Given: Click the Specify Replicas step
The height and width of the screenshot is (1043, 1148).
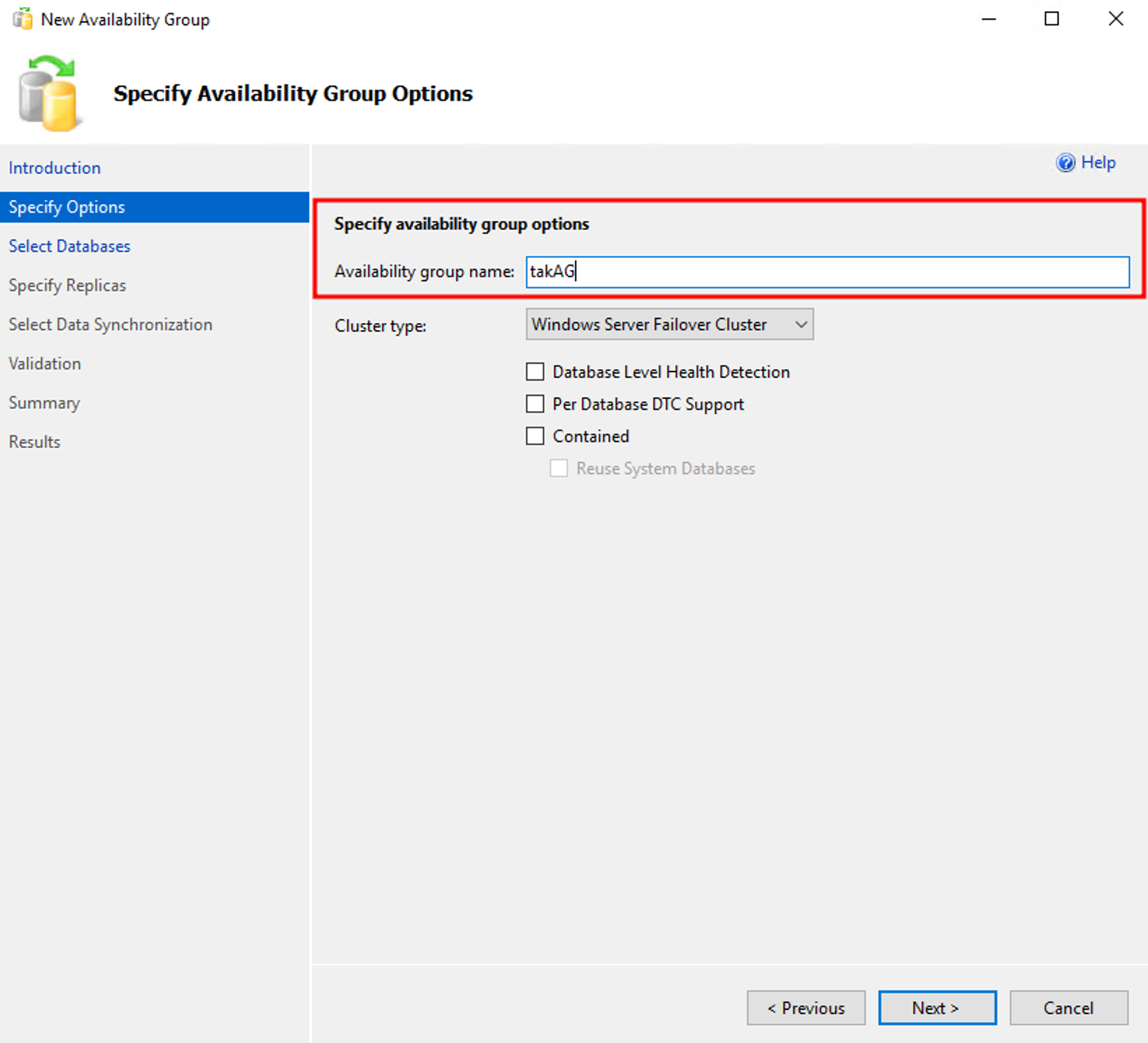Looking at the screenshot, I should 67,285.
